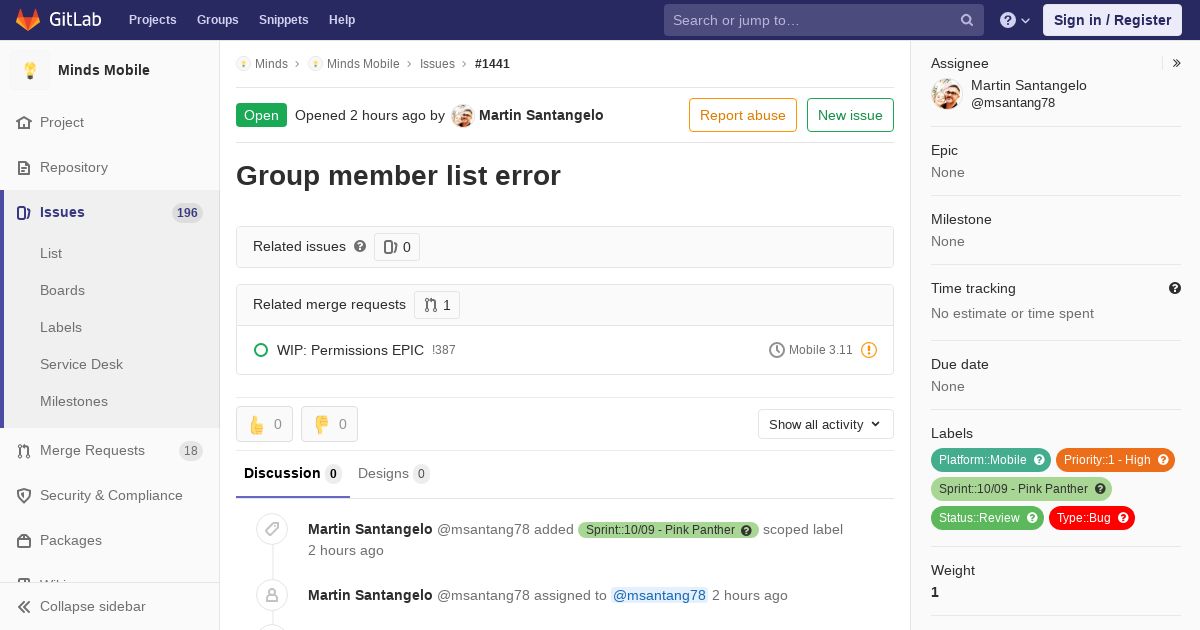Click the Issues count badge 196

[187, 212]
